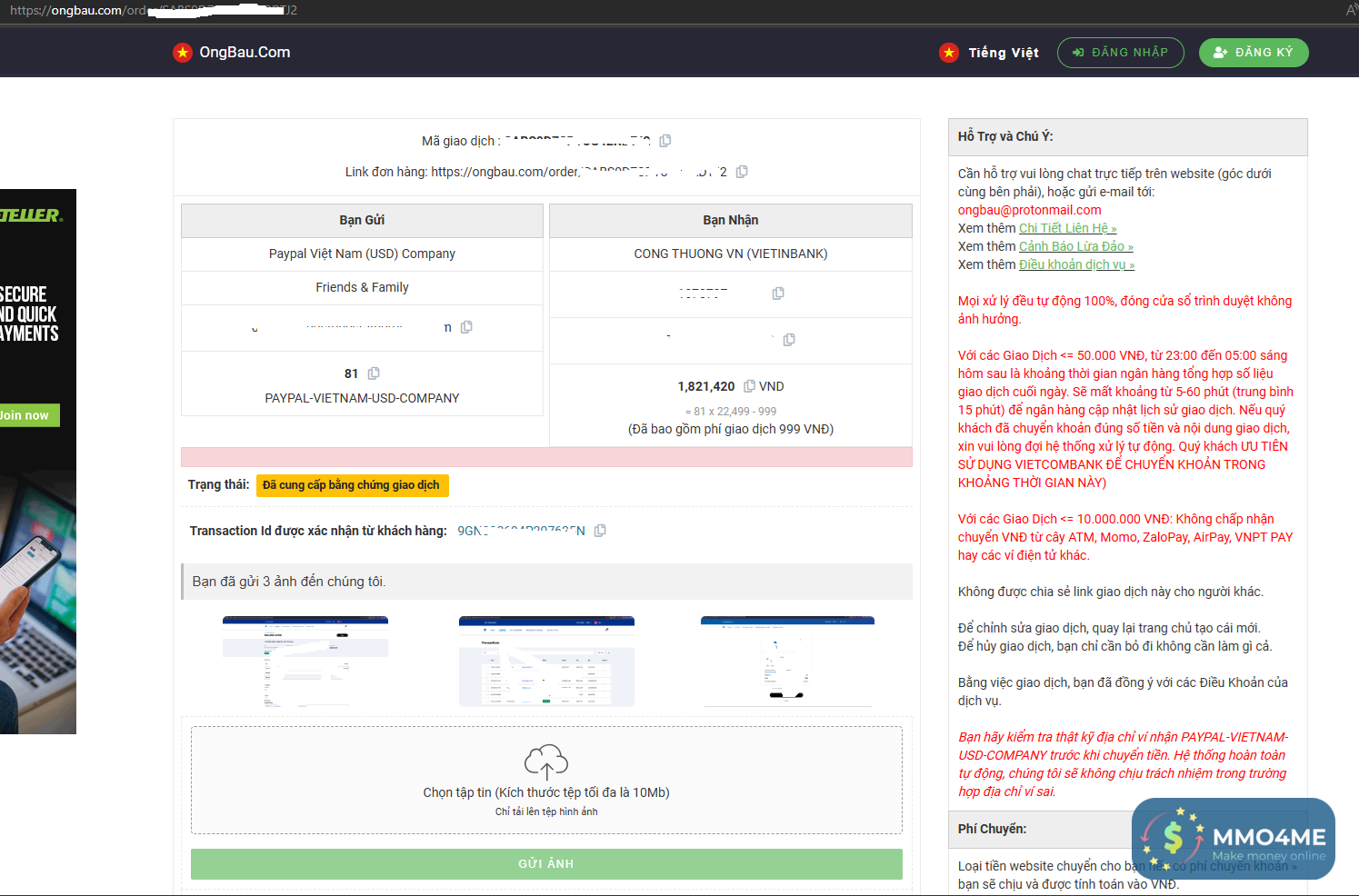Image resolution: width=1359 pixels, height=896 pixels.
Task: Click the ĐĂNG KÝ register button
Action: pyautogui.click(x=1254, y=53)
